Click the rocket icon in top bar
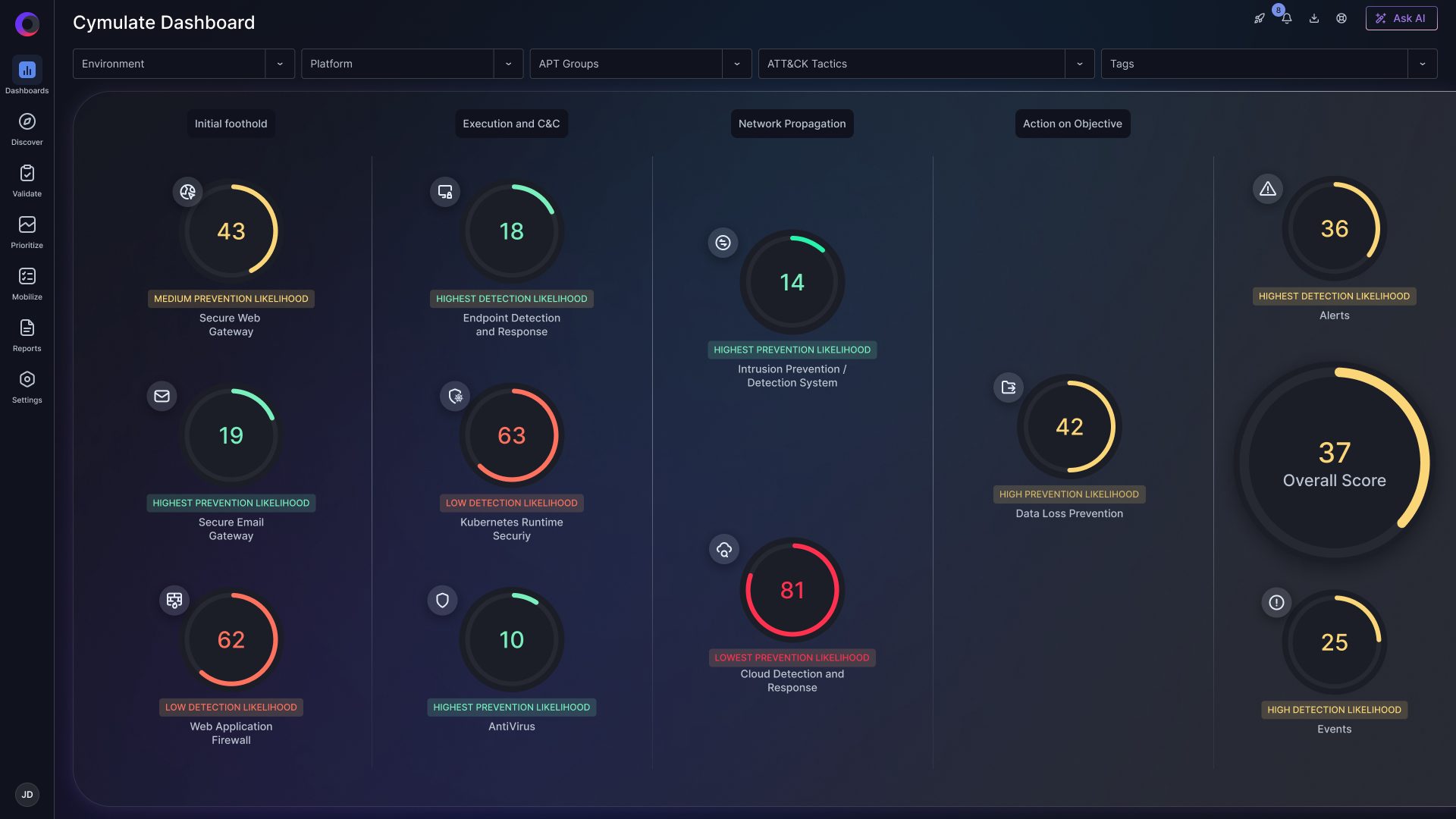Viewport: 1456px width, 819px height. (x=1260, y=19)
